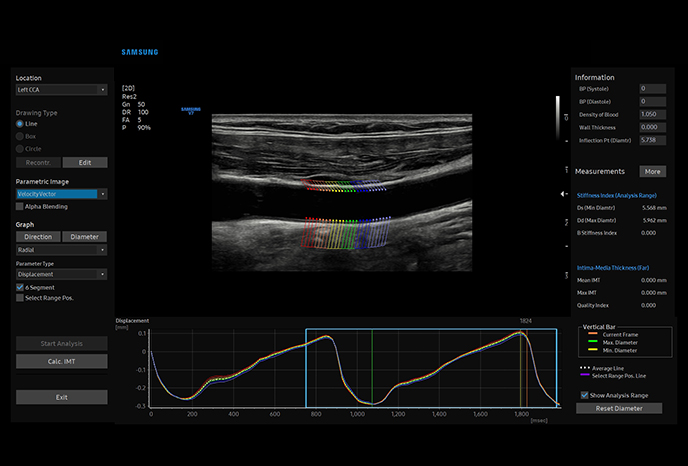This screenshot has width=688, height=466.
Task: Click the Samsung logo at the top
Action: 139,52
